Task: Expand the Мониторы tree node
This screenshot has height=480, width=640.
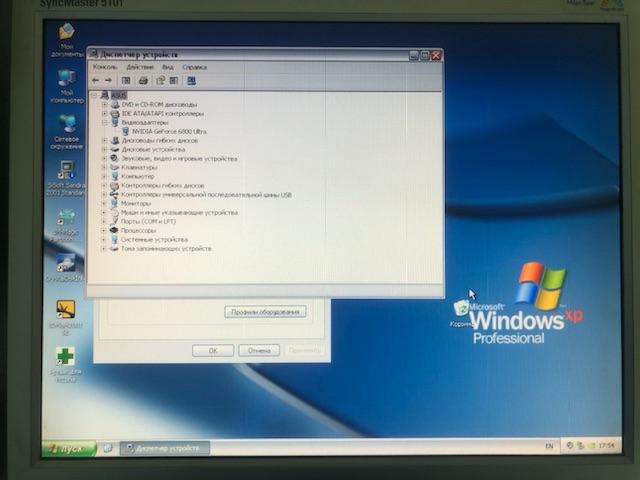Action: [104, 203]
